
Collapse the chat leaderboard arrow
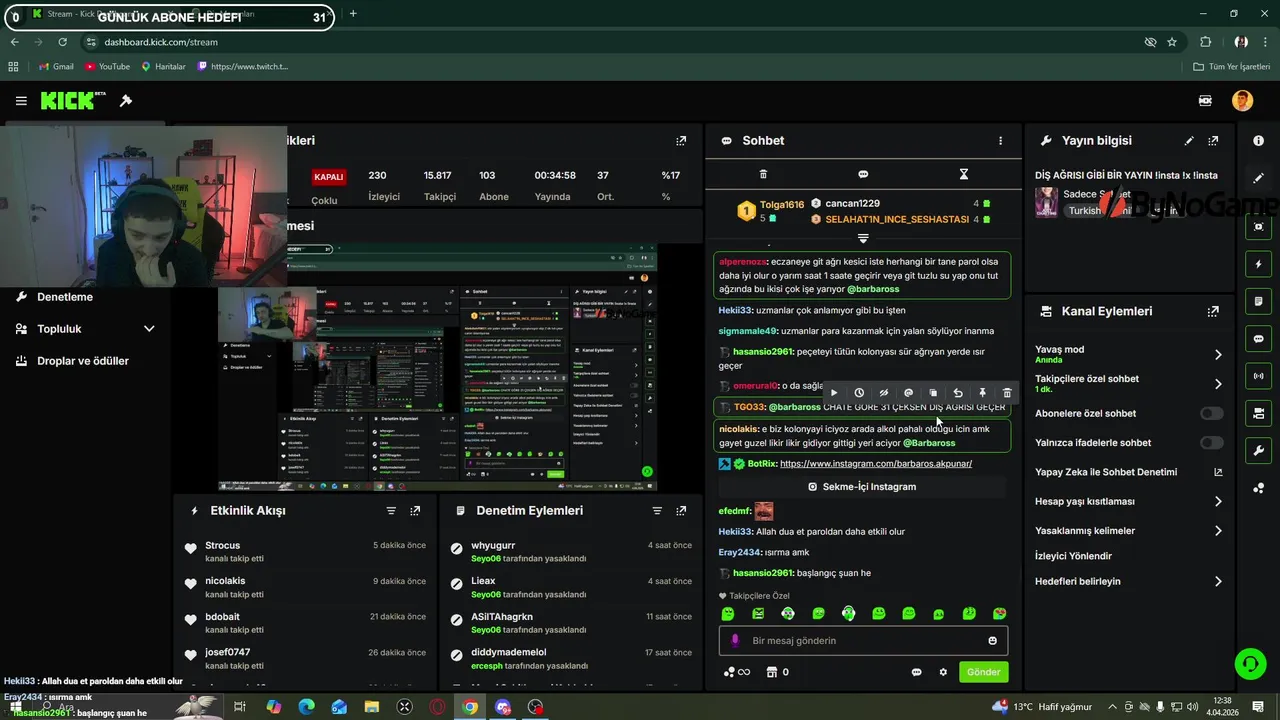[863, 238]
